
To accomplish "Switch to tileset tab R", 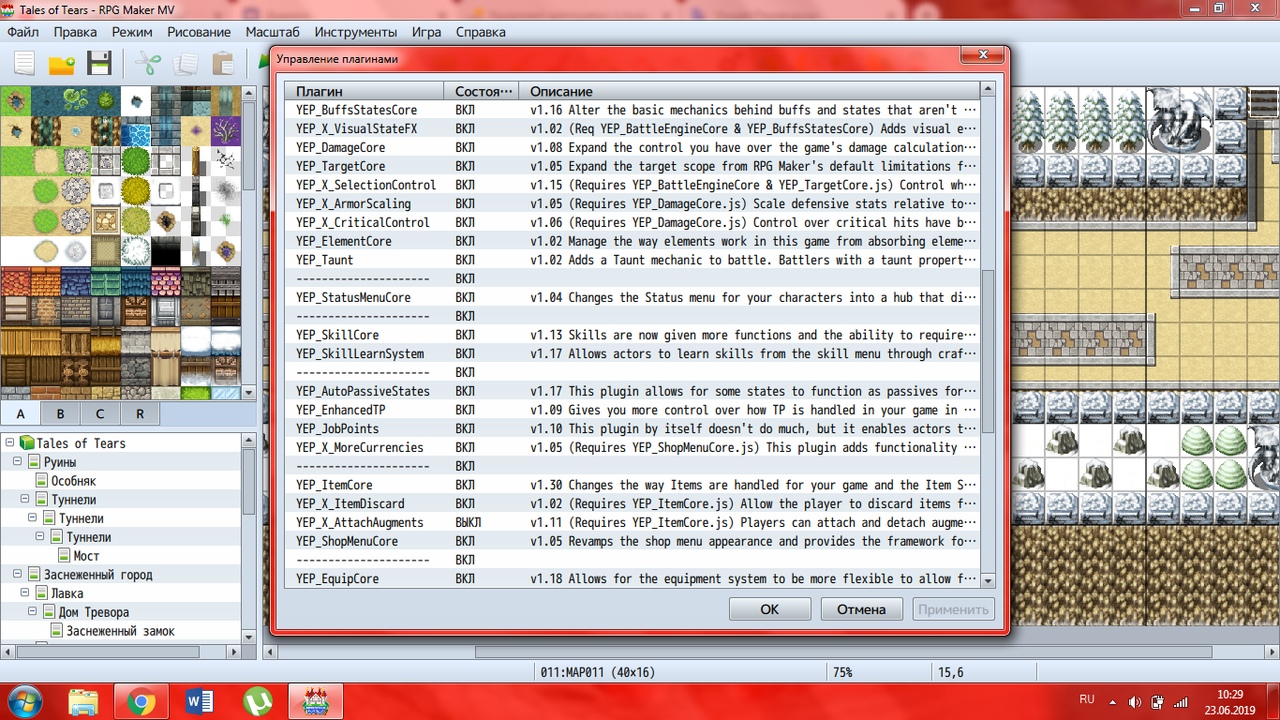I will coord(140,414).
